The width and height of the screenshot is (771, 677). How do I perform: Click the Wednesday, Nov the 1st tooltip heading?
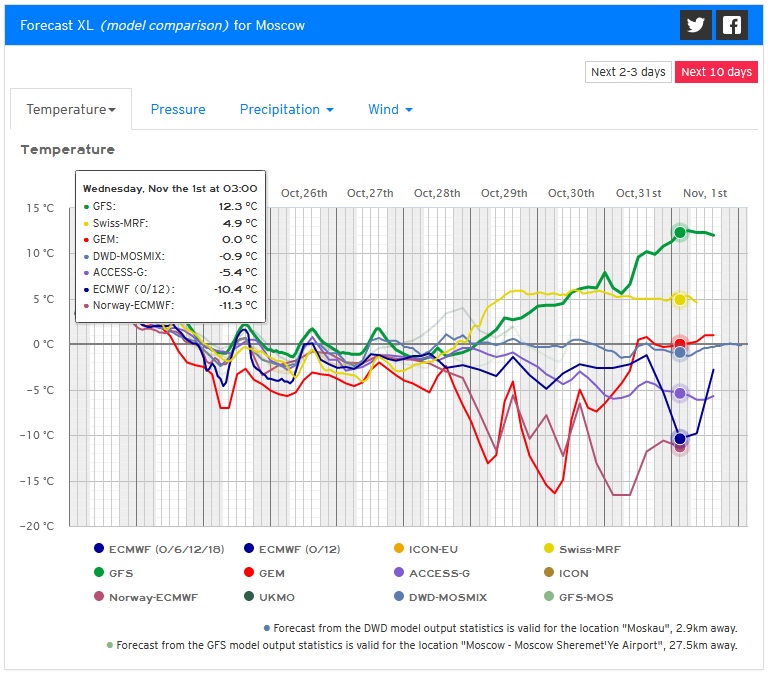[170, 188]
